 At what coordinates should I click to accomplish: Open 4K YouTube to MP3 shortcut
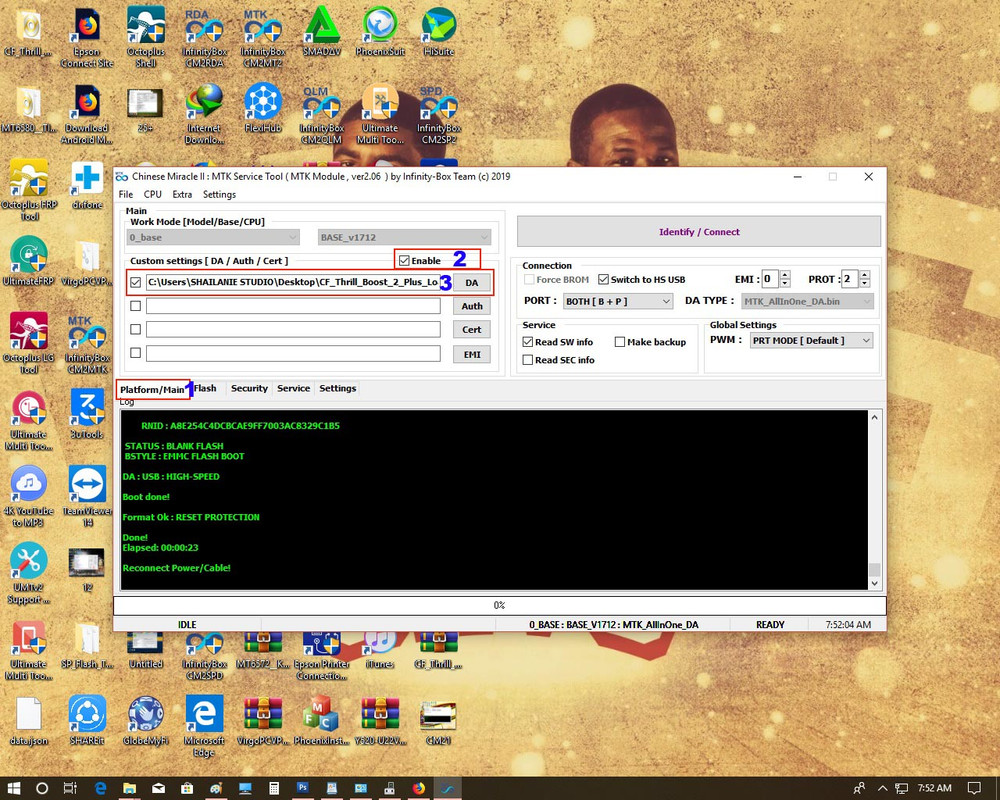click(29, 496)
